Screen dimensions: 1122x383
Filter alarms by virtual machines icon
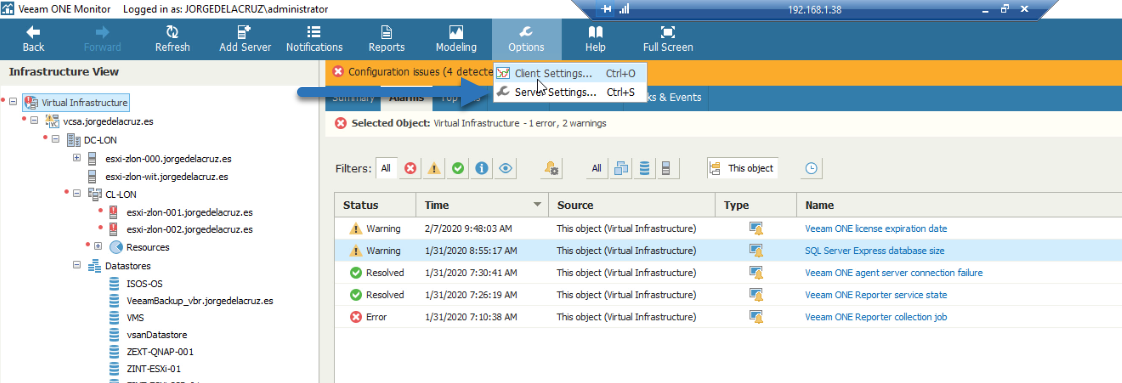pos(621,168)
